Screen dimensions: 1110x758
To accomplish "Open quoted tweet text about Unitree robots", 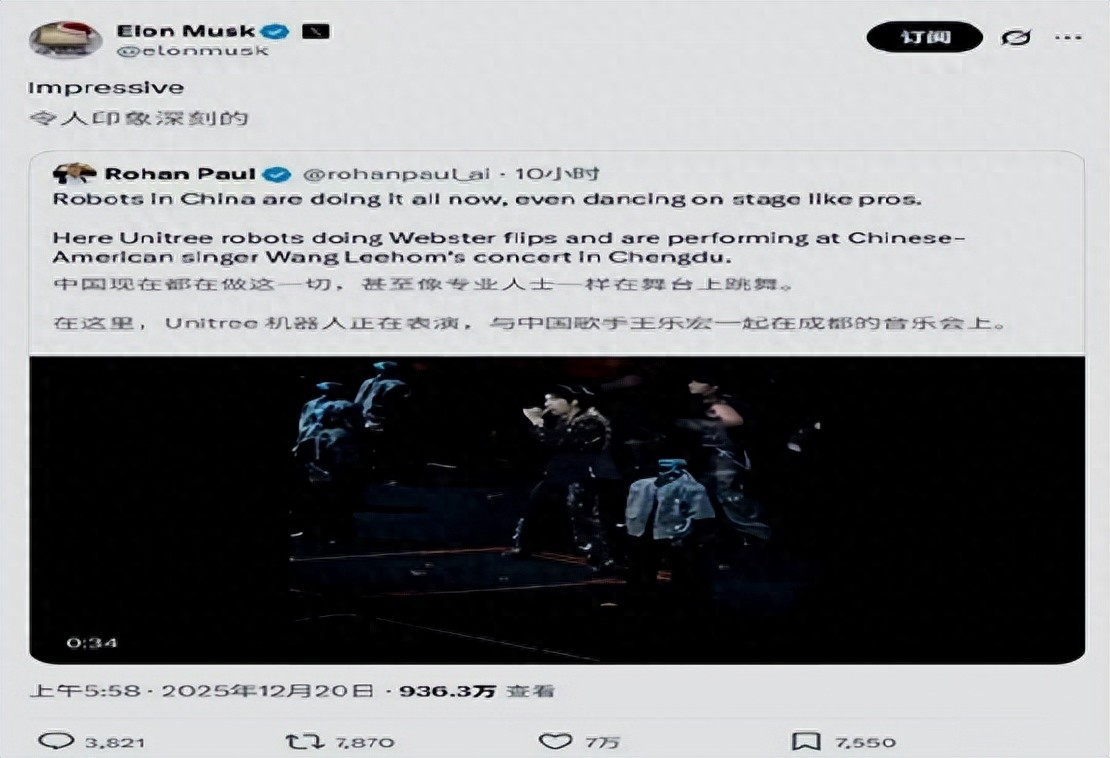I will point(508,247).
